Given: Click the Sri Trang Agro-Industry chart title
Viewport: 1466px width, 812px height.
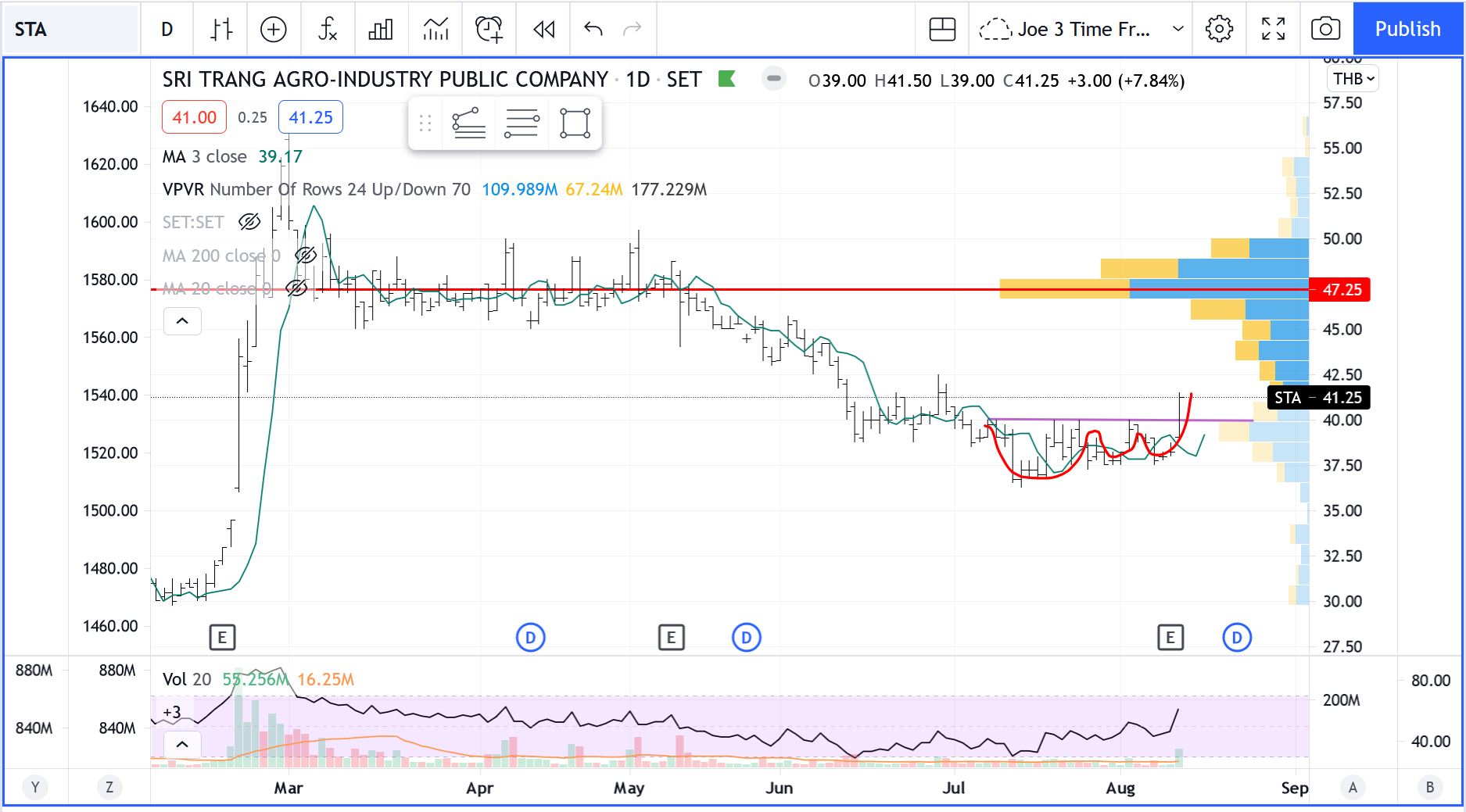Looking at the screenshot, I should 385,79.
